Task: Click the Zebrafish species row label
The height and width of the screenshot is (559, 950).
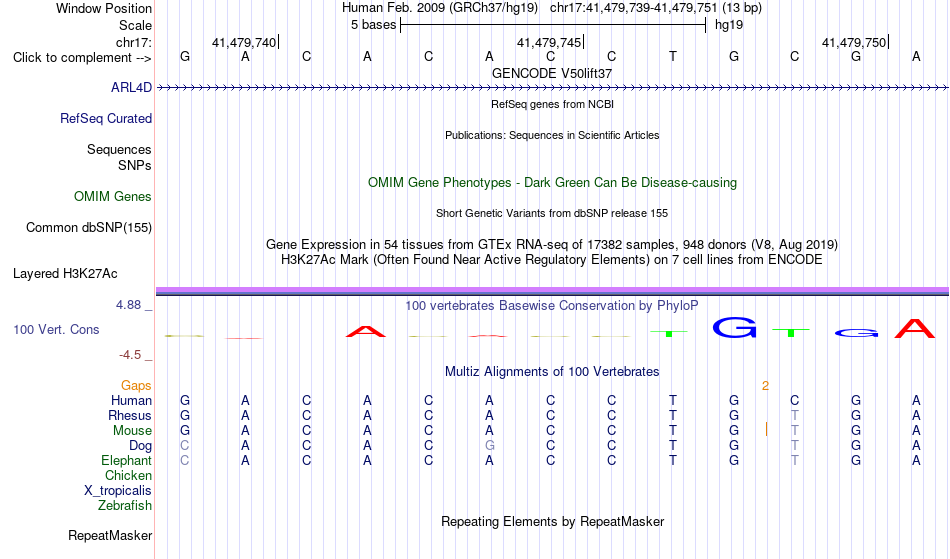Action: (125, 505)
